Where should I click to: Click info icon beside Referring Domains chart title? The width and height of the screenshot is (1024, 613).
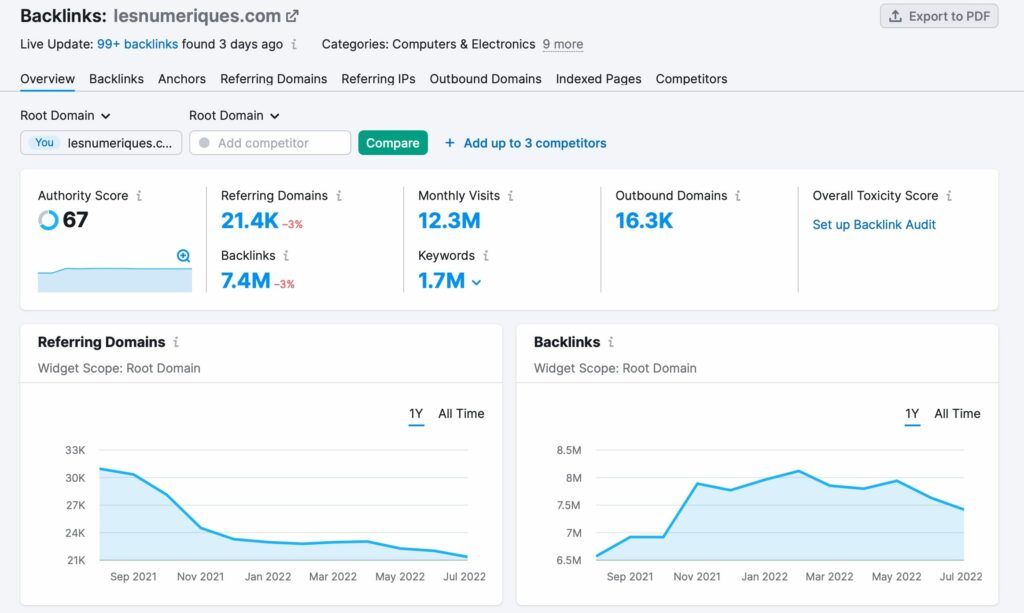point(176,341)
